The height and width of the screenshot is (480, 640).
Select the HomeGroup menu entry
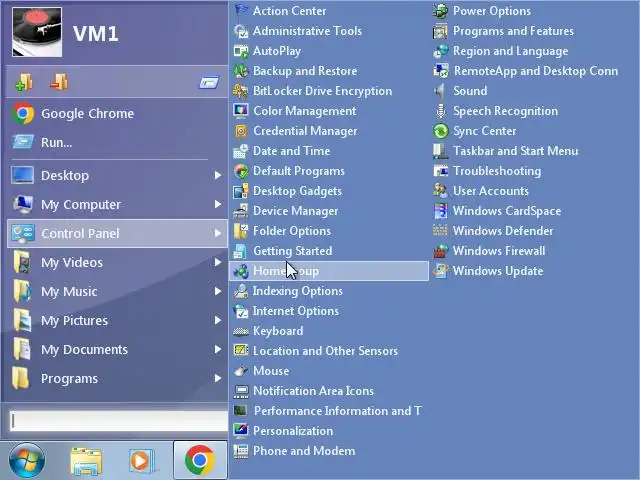tap(329, 271)
